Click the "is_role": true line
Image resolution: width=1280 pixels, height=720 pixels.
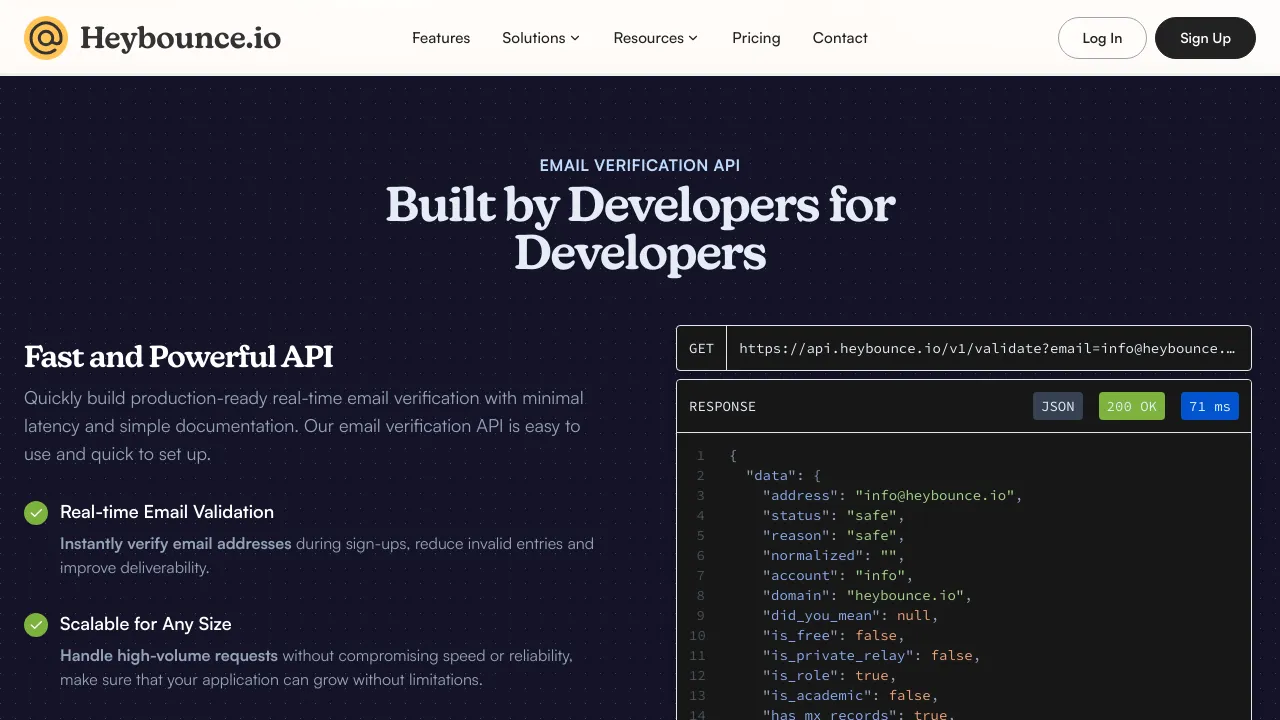pyautogui.click(x=829, y=675)
